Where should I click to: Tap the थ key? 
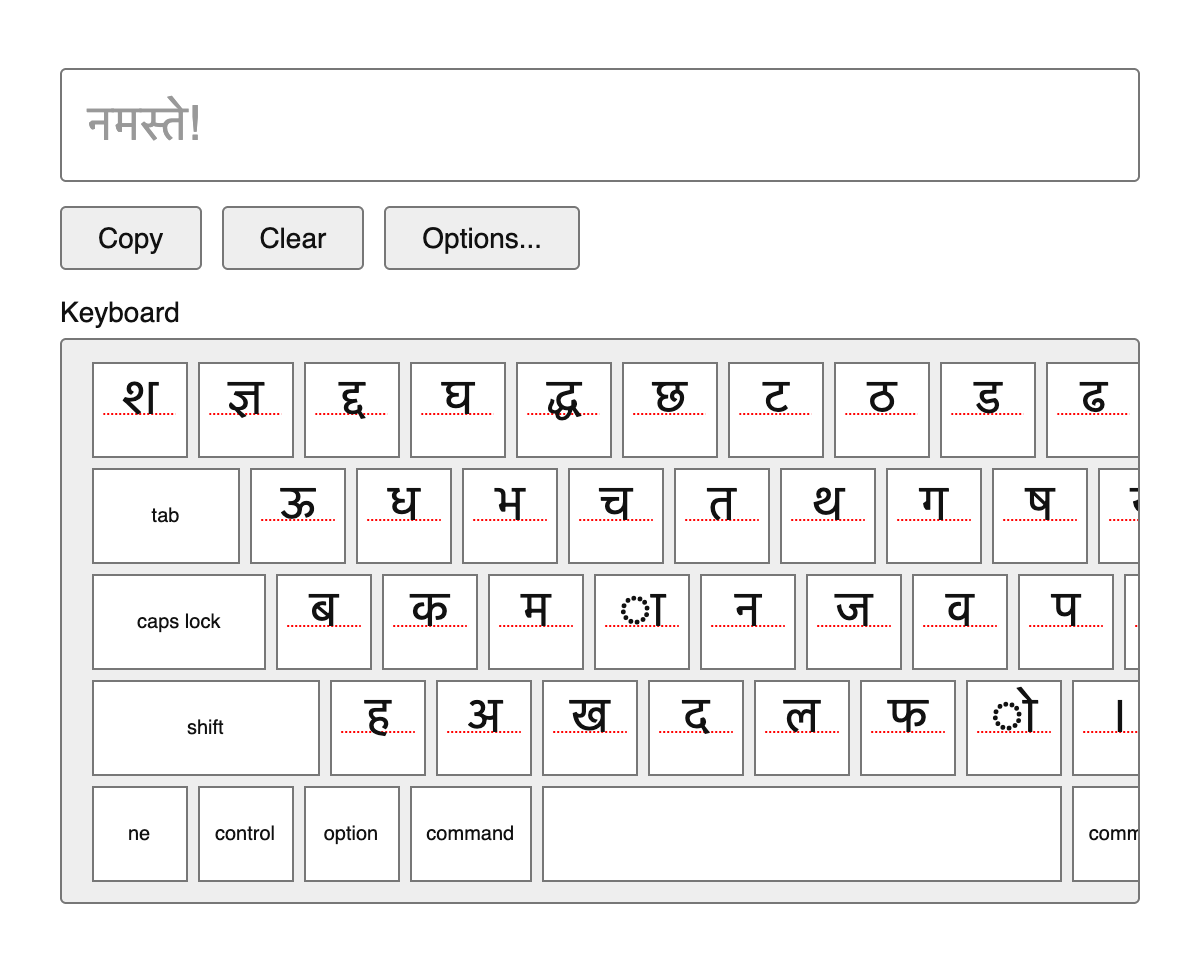coord(828,516)
